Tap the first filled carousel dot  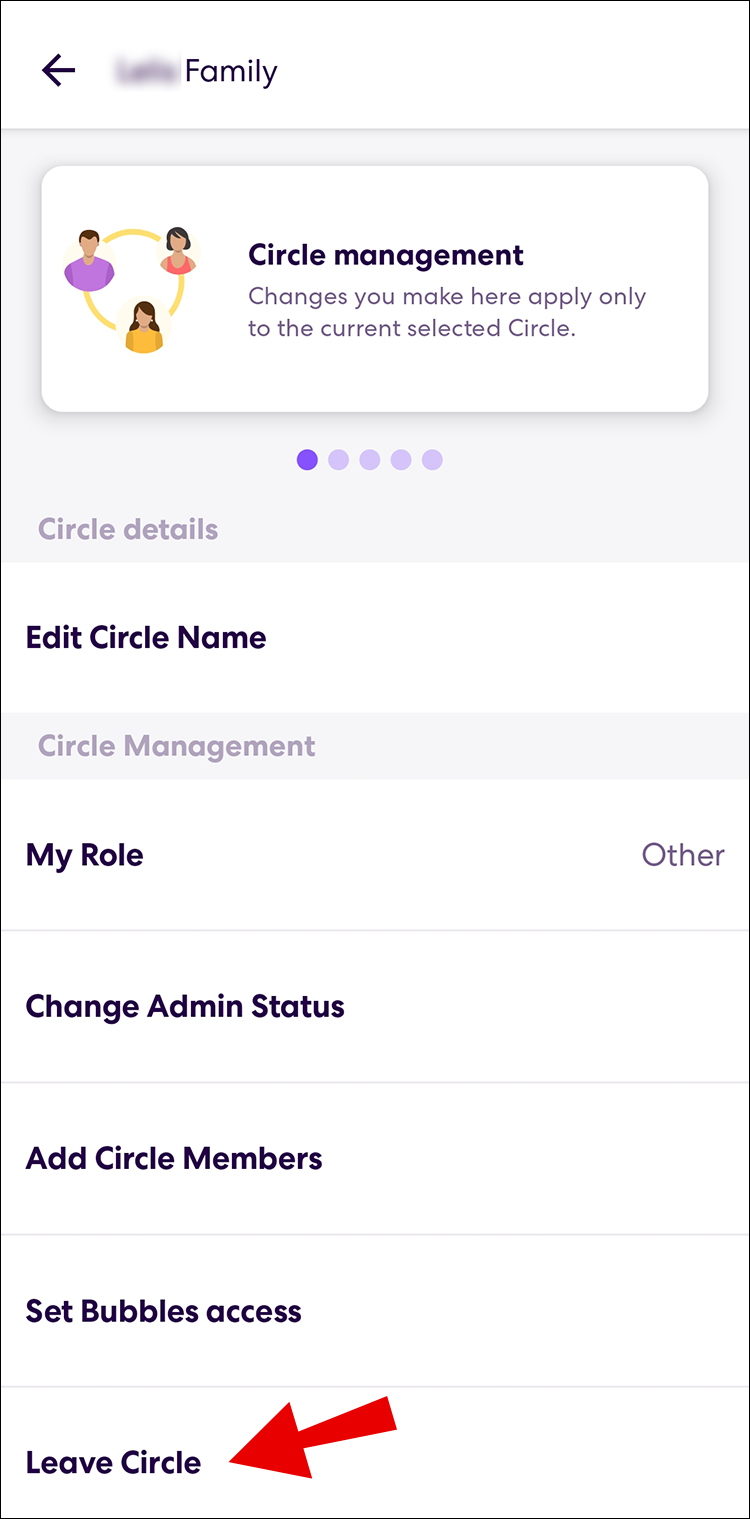pyautogui.click(x=307, y=460)
